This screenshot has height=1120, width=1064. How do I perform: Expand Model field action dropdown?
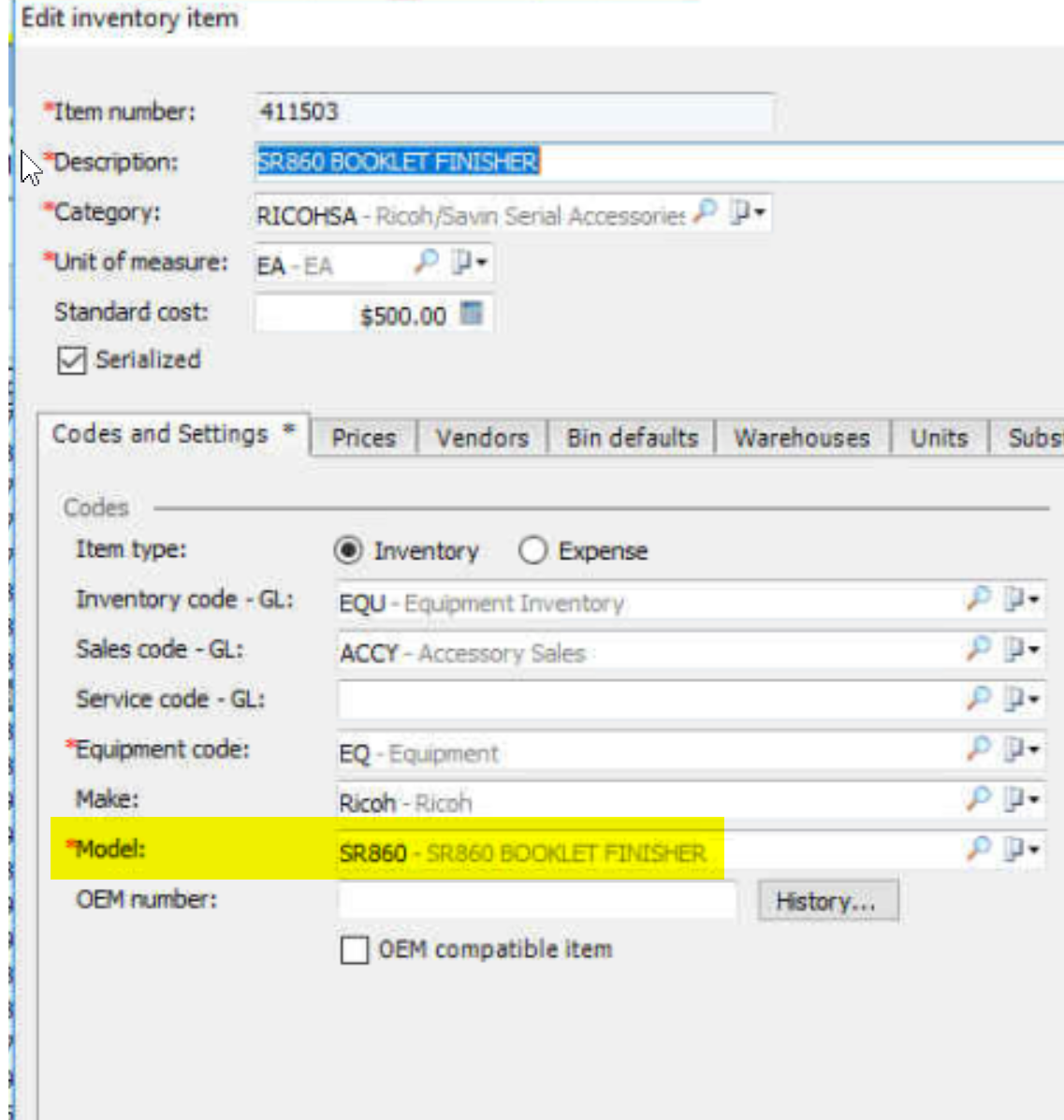[x=1021, y=849]
